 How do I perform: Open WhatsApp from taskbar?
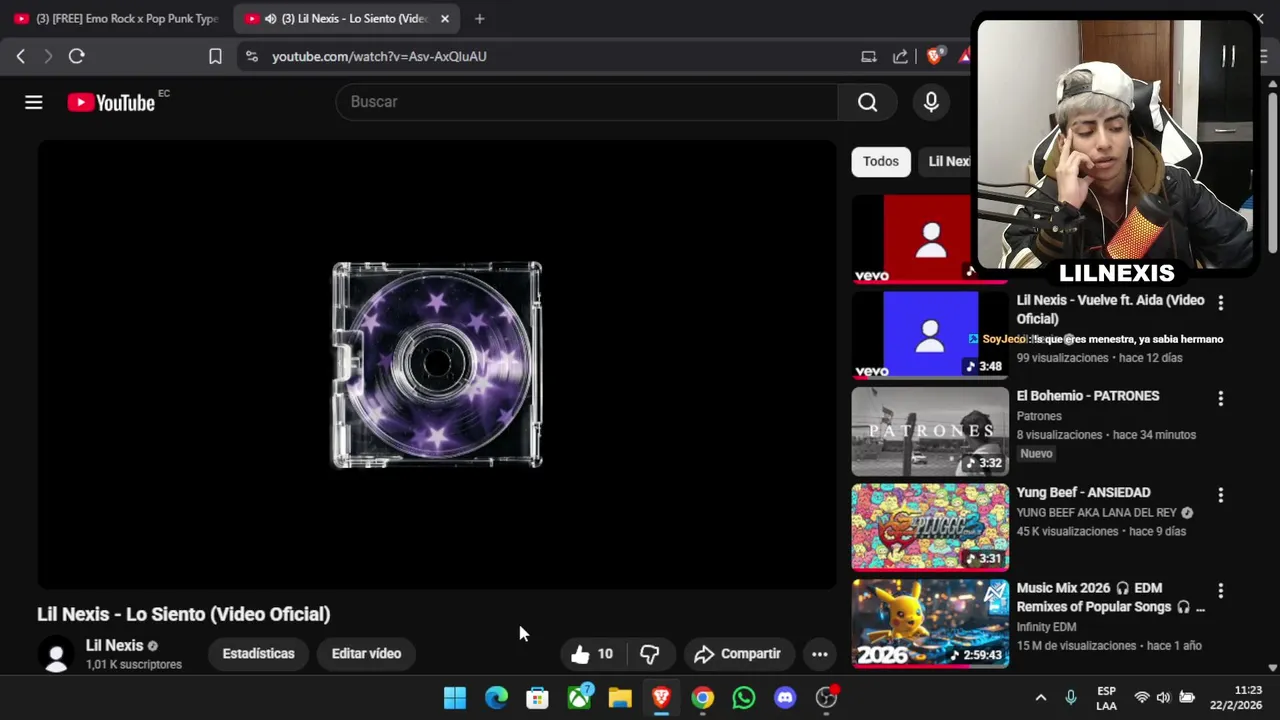pyautogui.click(x=744, y=698)
